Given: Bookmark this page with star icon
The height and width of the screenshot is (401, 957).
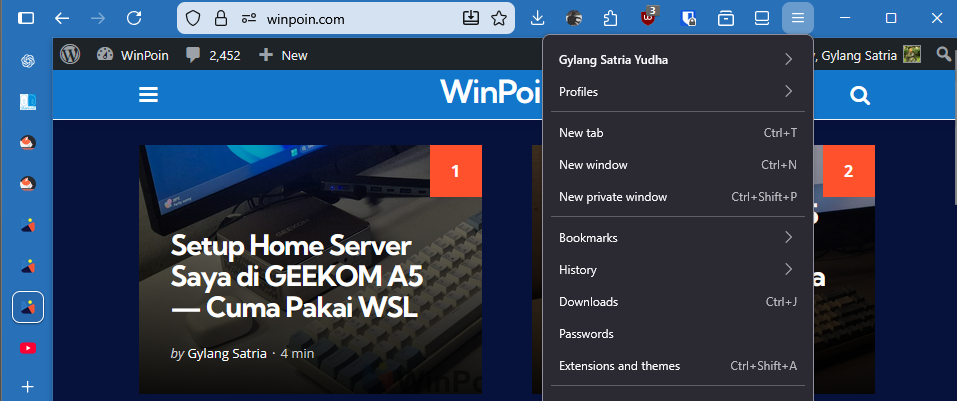Looking at the screenshot, I should tap(498, 18).
